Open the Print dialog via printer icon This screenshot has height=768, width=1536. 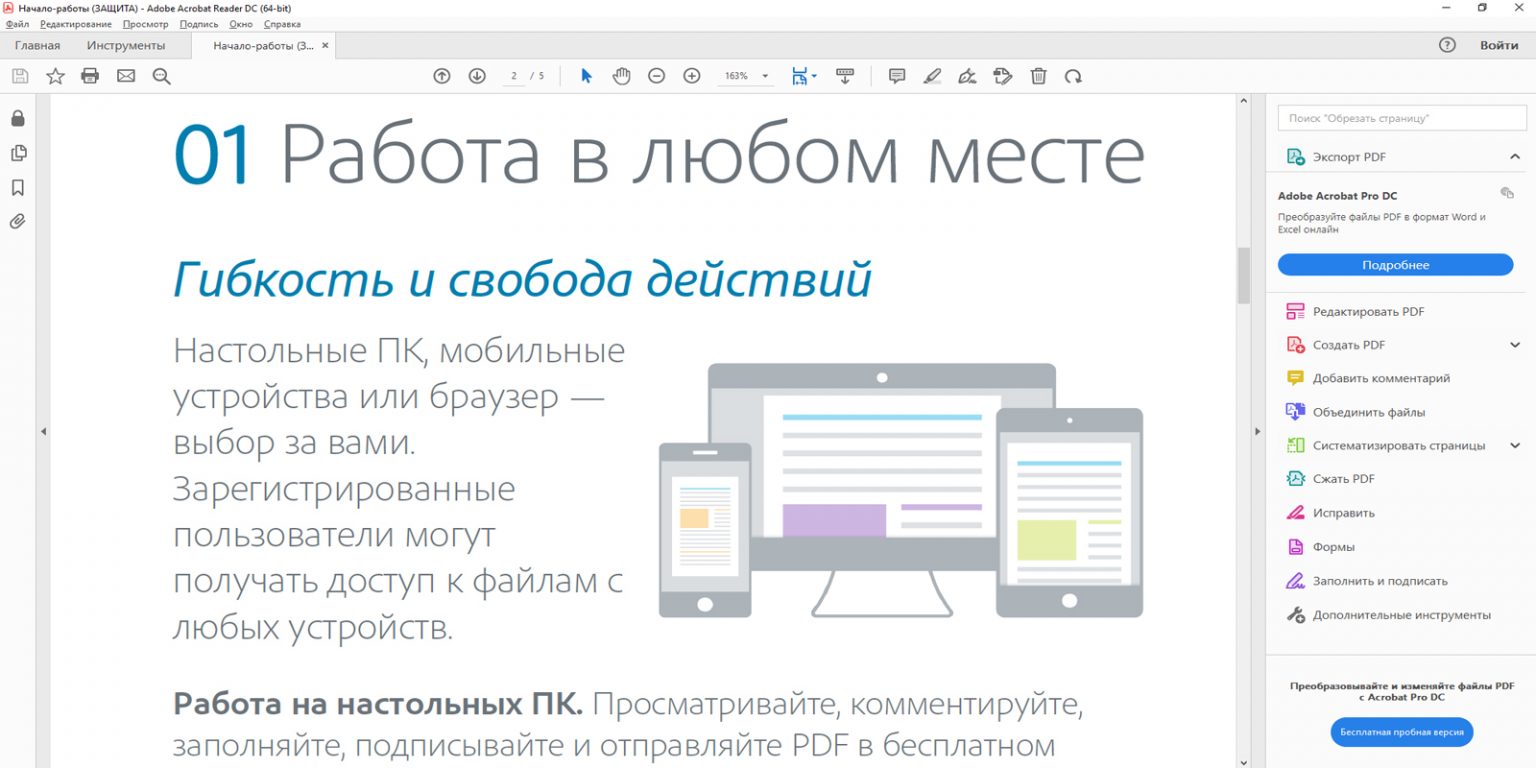point(90,75)
